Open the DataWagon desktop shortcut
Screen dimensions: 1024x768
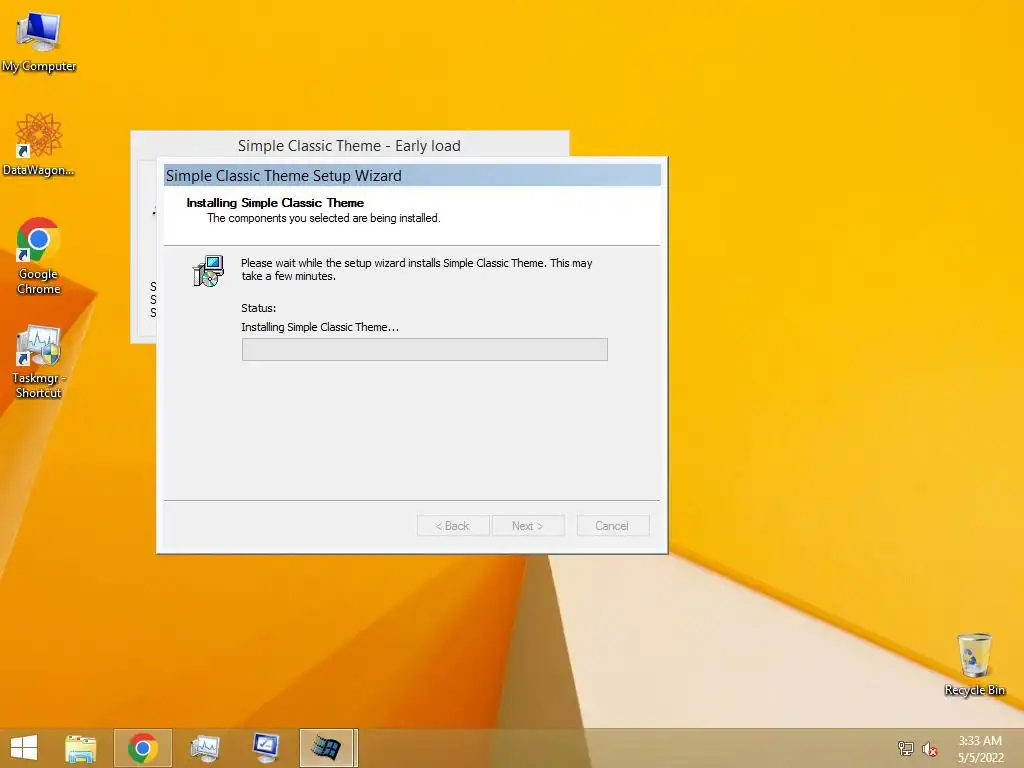tap(39, 144)
